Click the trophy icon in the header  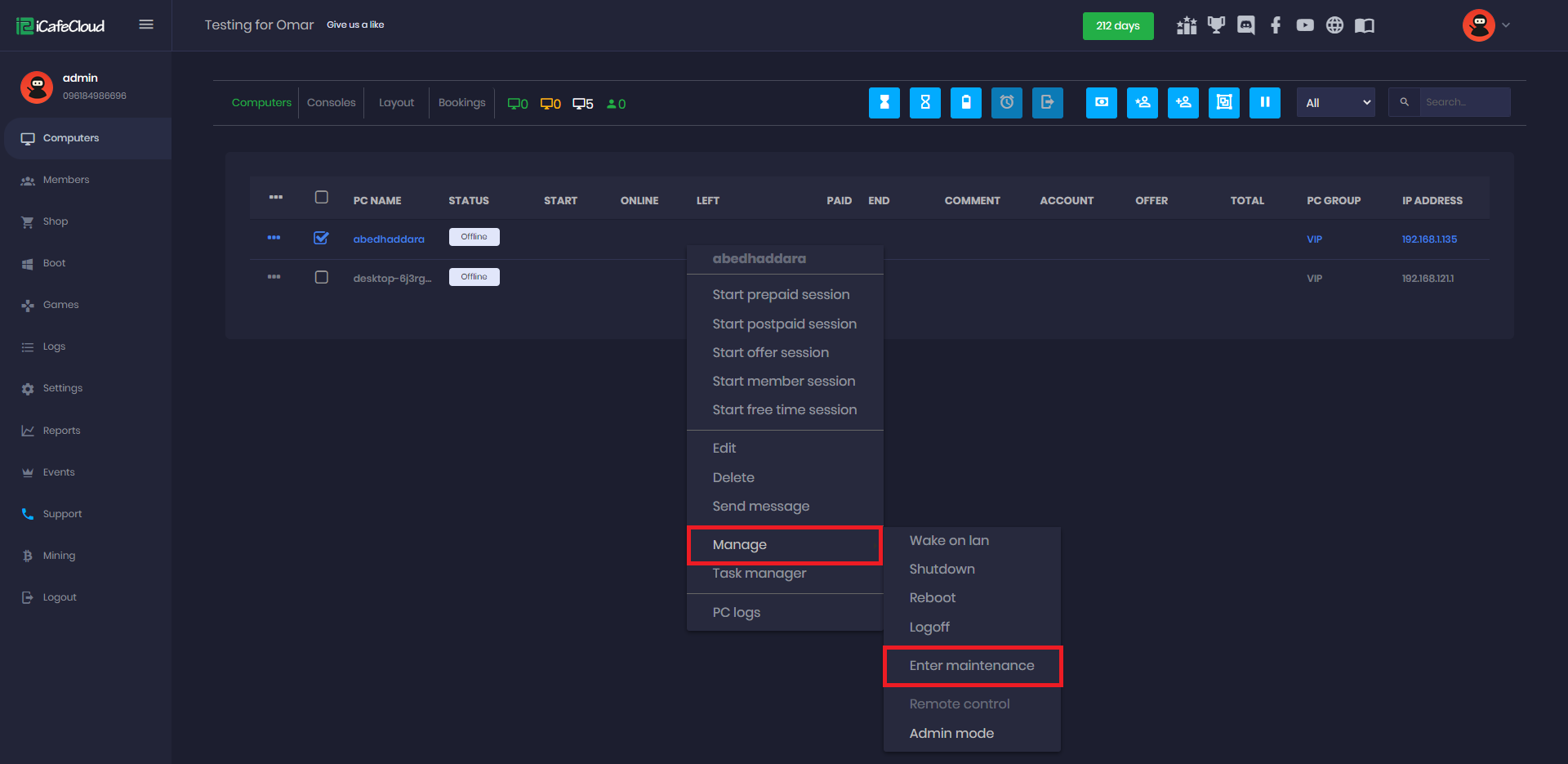pyautogui.click(x=1216, y=25)
